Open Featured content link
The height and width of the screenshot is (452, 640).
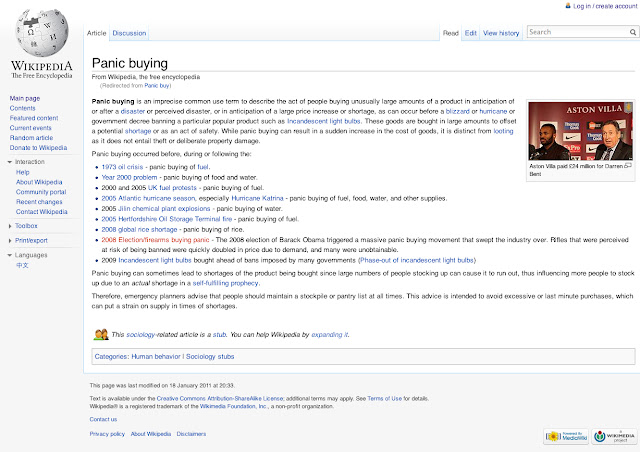click(x=34, y=118)
